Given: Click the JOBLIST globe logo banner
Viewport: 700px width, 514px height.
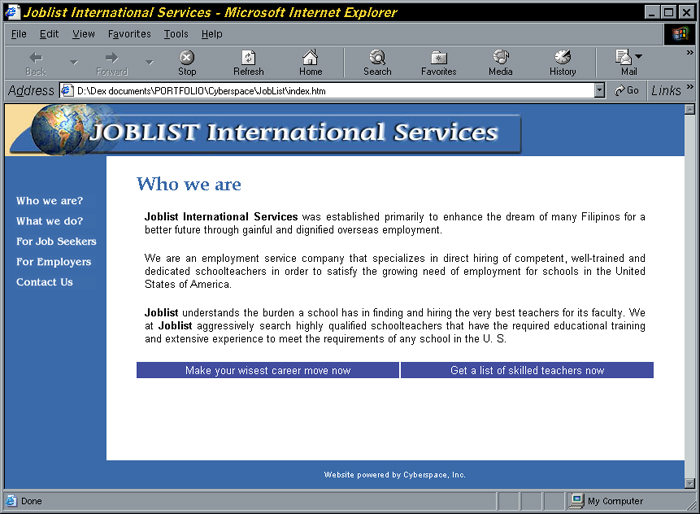Looking at the screenshot, I should coord(263,131).
